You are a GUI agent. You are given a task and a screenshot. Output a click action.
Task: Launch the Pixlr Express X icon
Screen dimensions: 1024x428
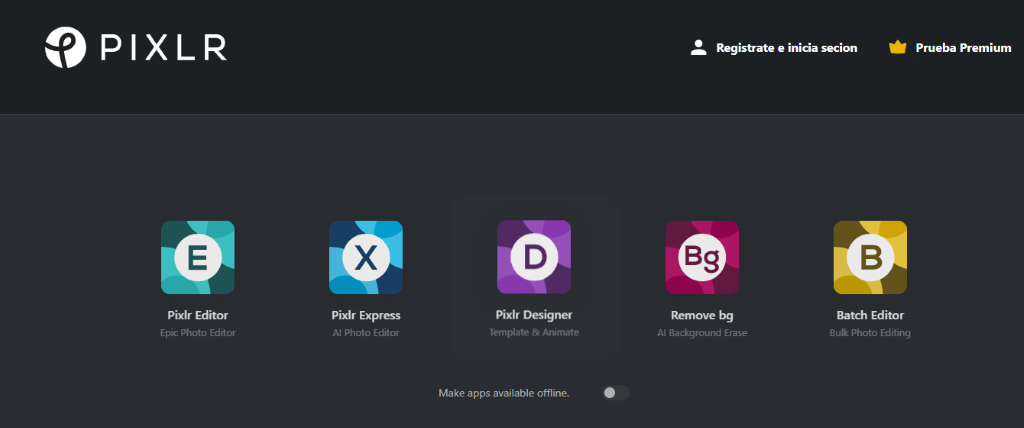pyautogui.click(x=366, y=257)
